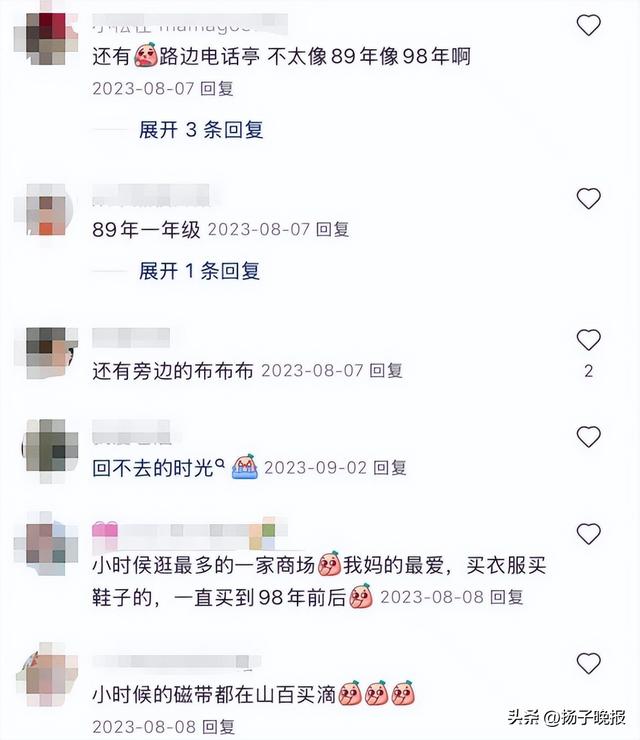Like the 回不去的时光 comment
The image size is (640, 740).
[x=589, y=437]
